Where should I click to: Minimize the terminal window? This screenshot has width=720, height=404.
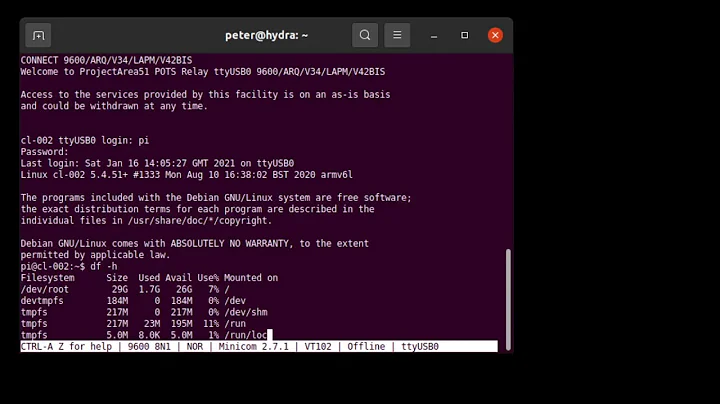tap(434, 35)
